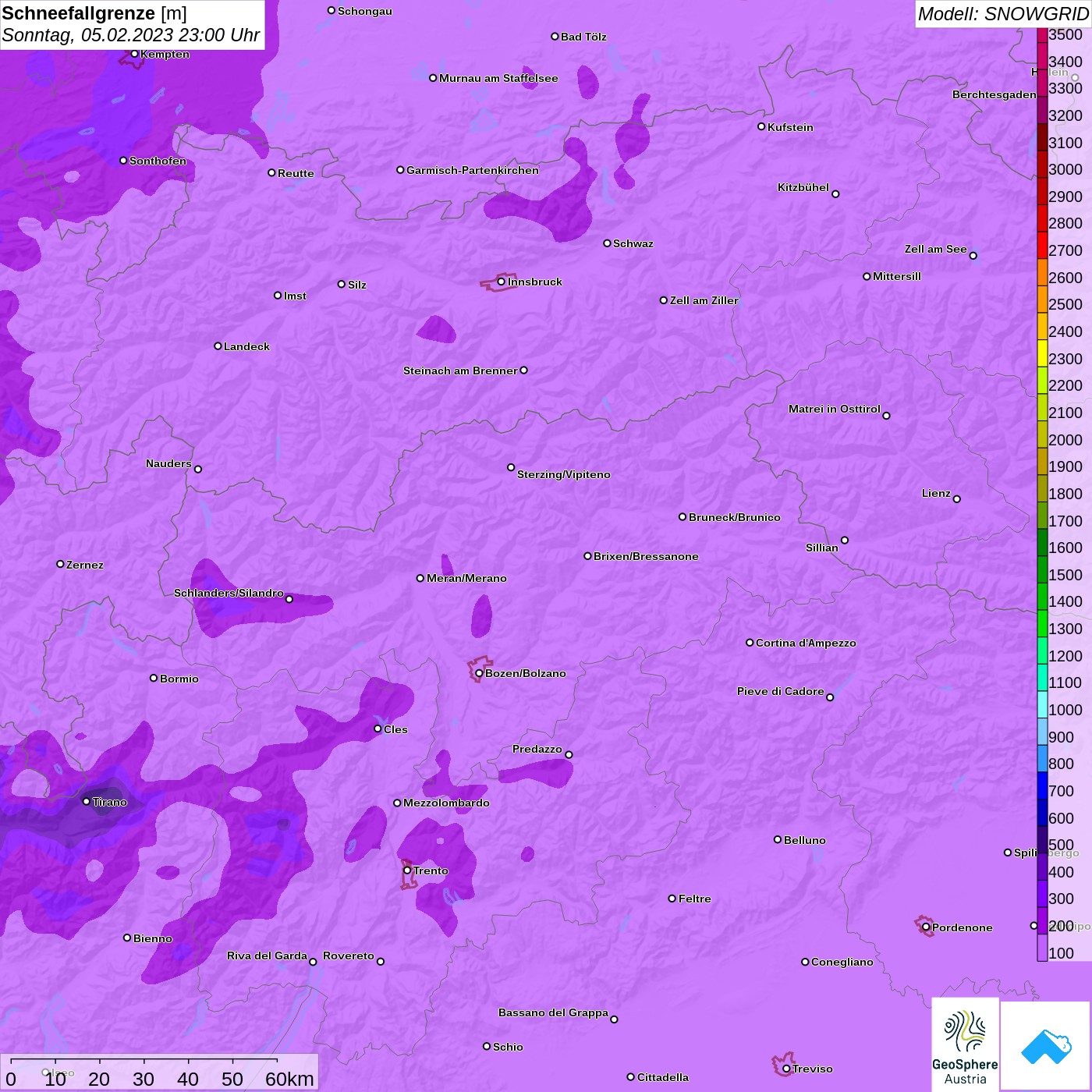
Task: Click the GeoSphere Austria logo
Action: click(965, 1044)
